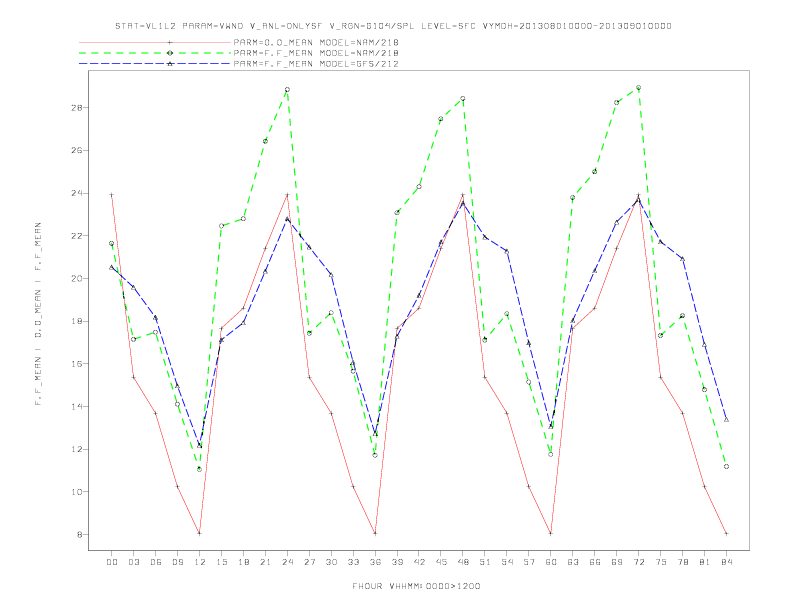Click x-axis tick label 51
The height and width of the screenshot is (612, 792).
click(x=485, y=562)
